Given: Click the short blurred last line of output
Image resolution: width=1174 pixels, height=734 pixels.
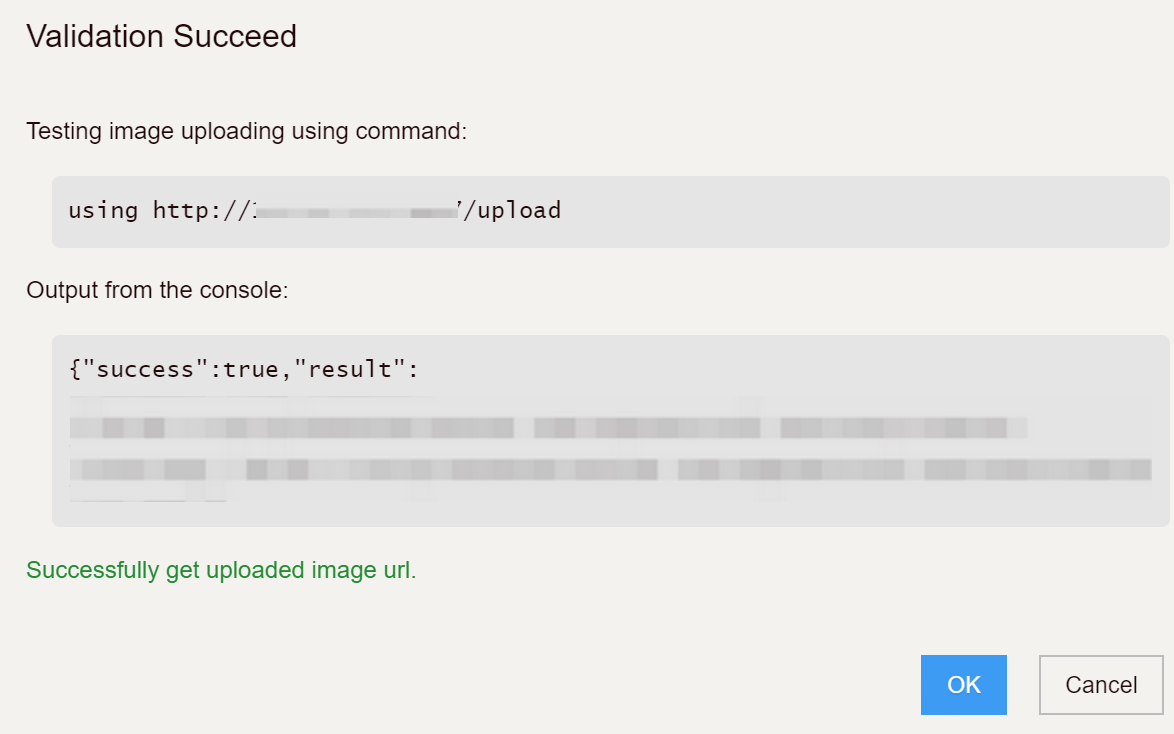Looking at the screenshot, I should 147,492.
